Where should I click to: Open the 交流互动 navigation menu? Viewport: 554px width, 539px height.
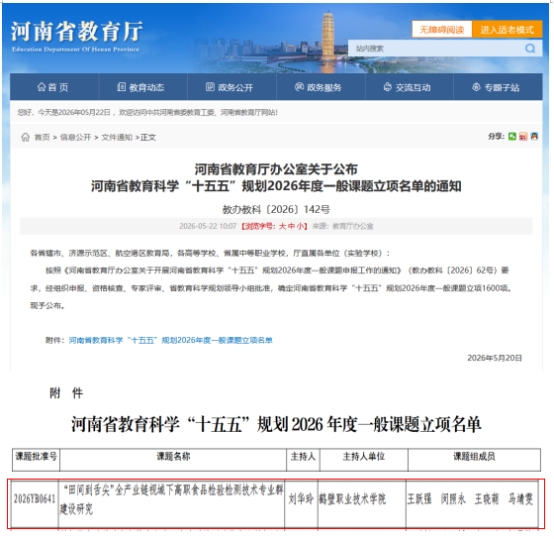(407, 87)
